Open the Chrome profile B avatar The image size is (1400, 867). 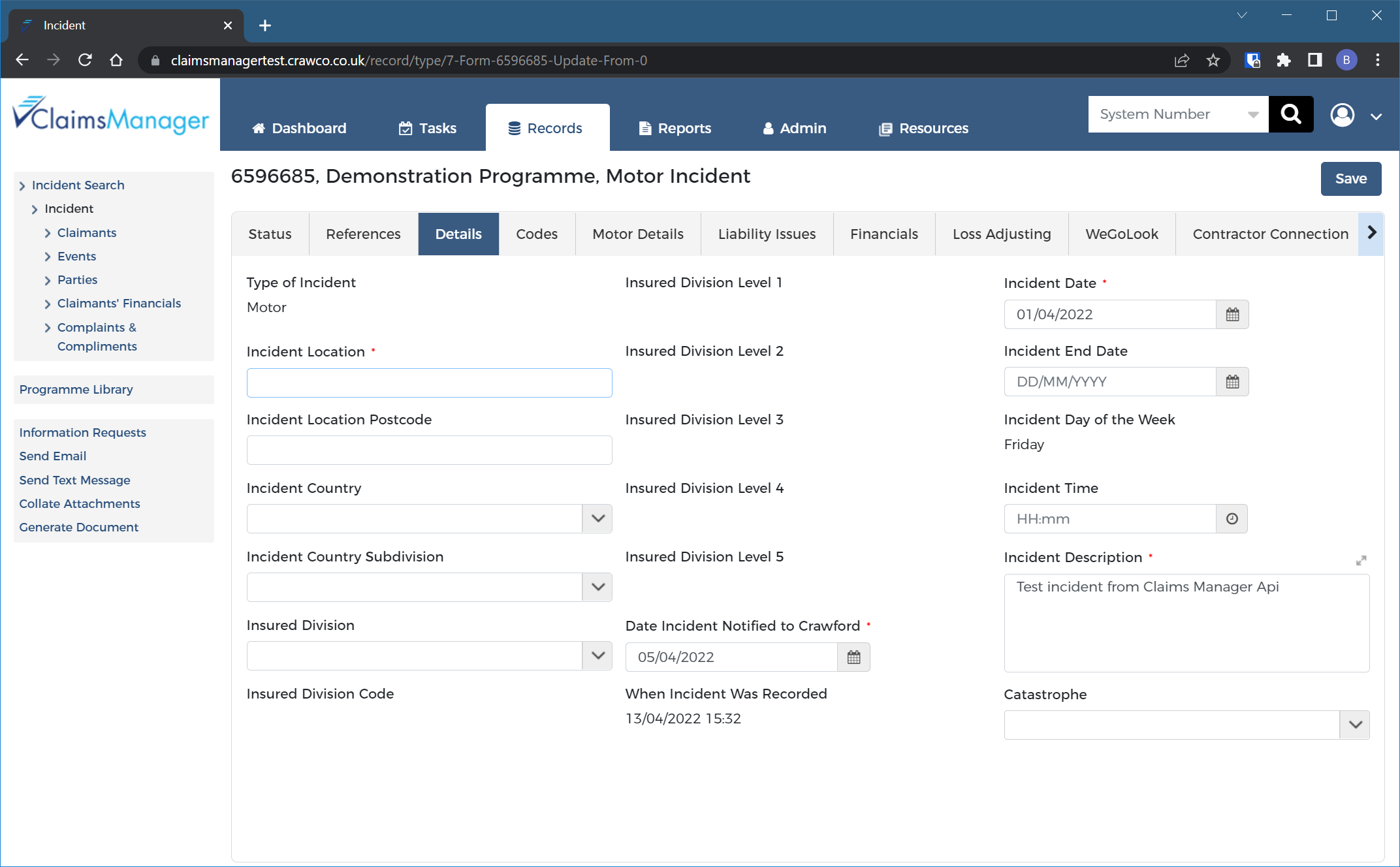click(1346, 60)
